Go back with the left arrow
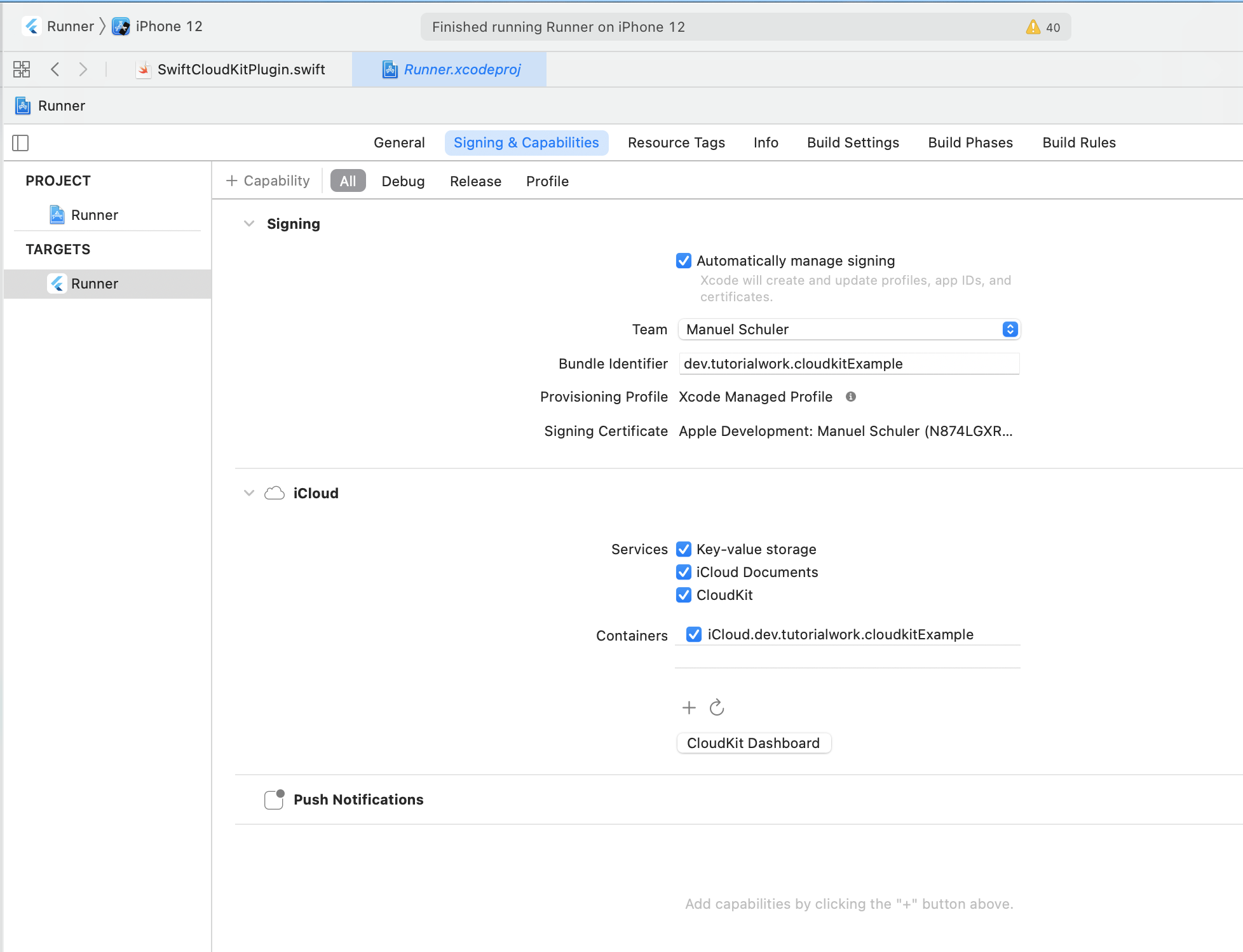 [x=55, y=69]
